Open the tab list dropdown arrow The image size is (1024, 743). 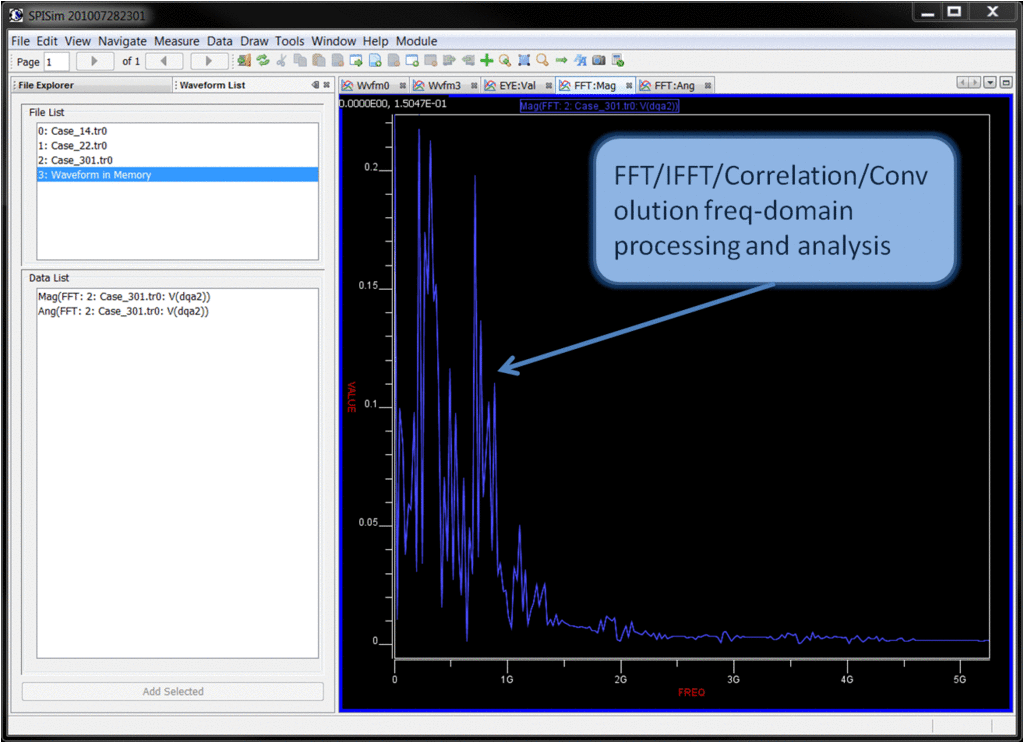pyautogui.click(x=990, y=83)
